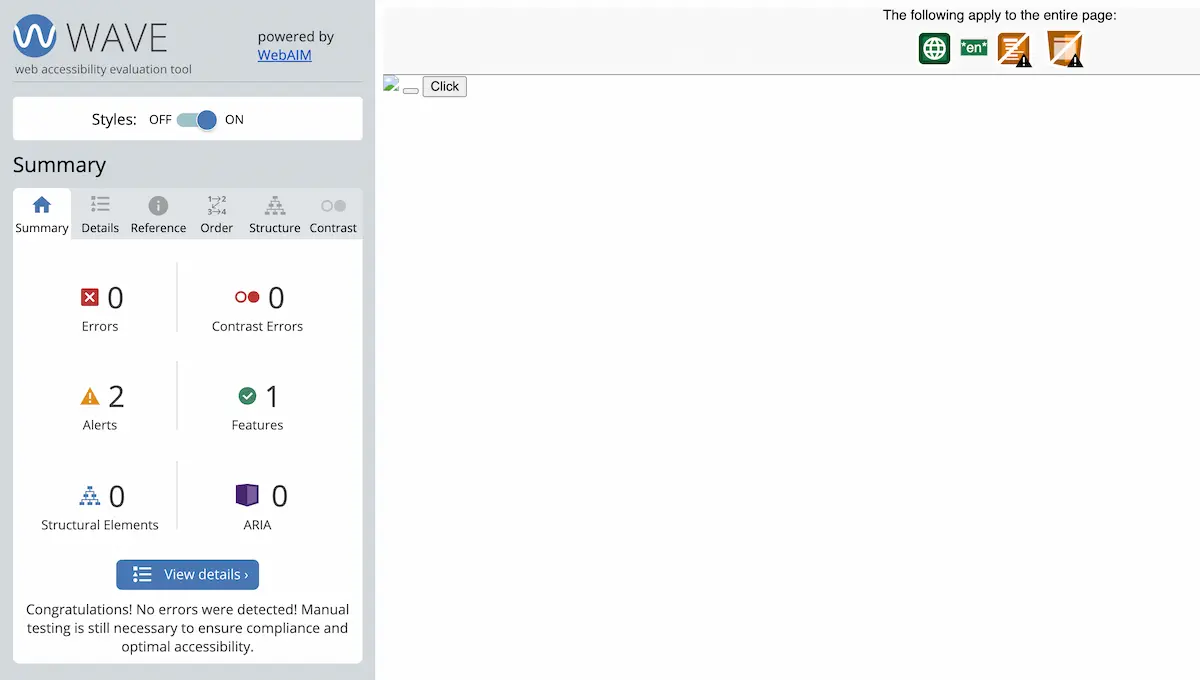Click the yellow Alerts triangle icon
This screenshot has height=680, width=1200.
pyautogui.click(x=89, y=395)
